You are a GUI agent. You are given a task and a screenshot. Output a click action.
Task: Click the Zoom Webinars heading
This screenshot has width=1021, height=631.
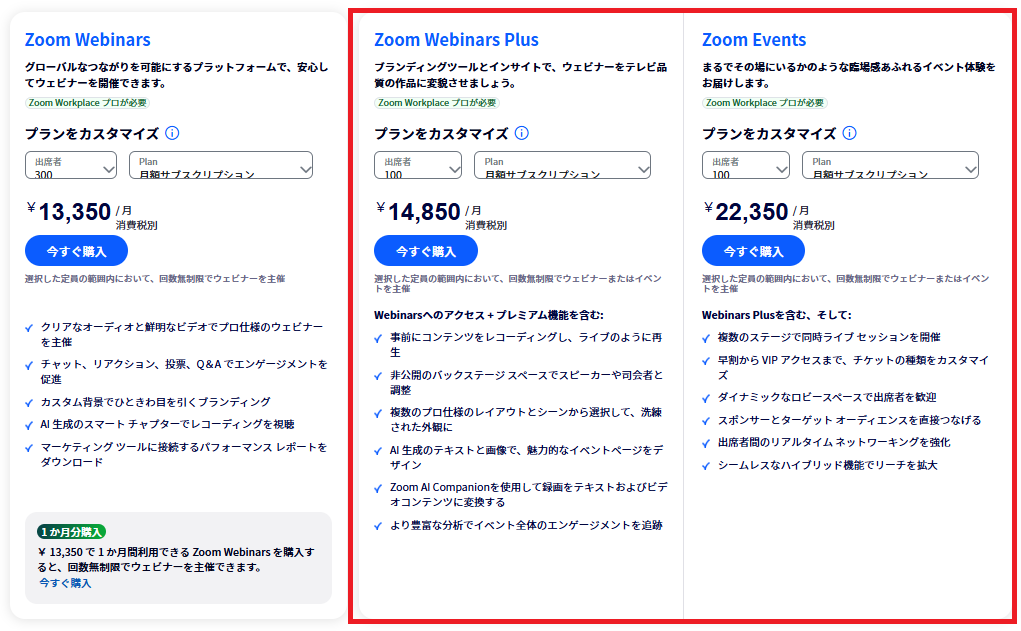[x=88, y=40]
